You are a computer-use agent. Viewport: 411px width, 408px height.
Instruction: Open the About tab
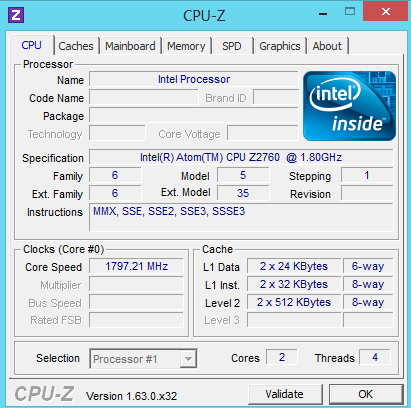[x=327, y=46]
